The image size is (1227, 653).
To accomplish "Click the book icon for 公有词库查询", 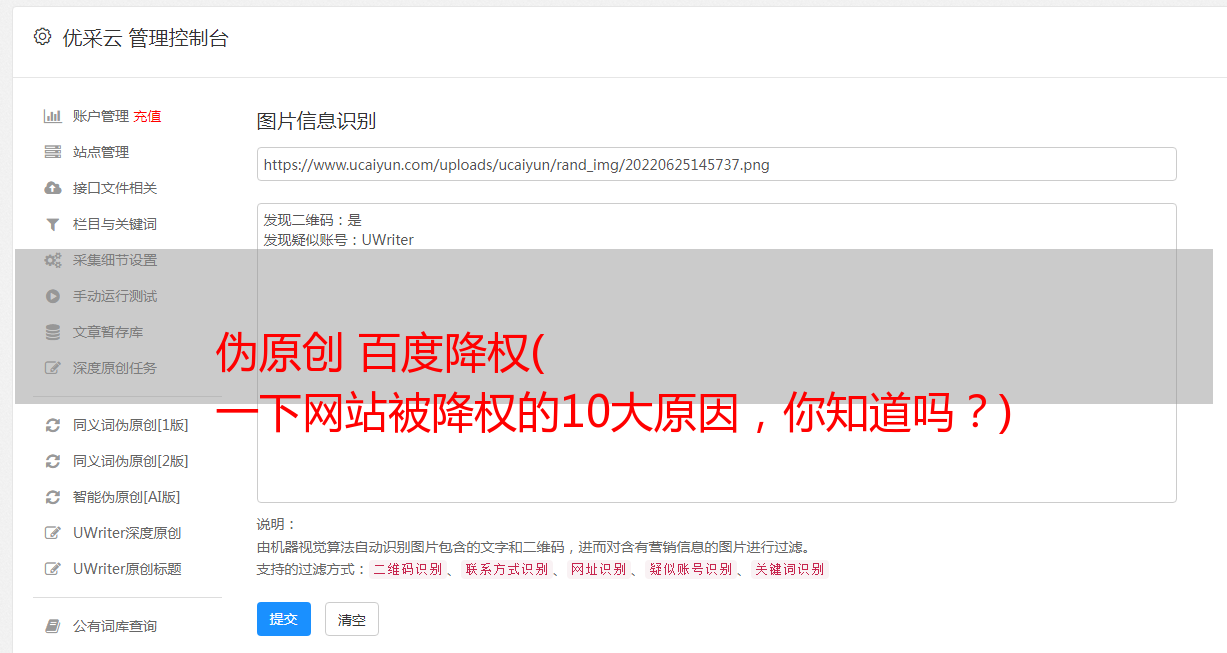I will 53,626.
